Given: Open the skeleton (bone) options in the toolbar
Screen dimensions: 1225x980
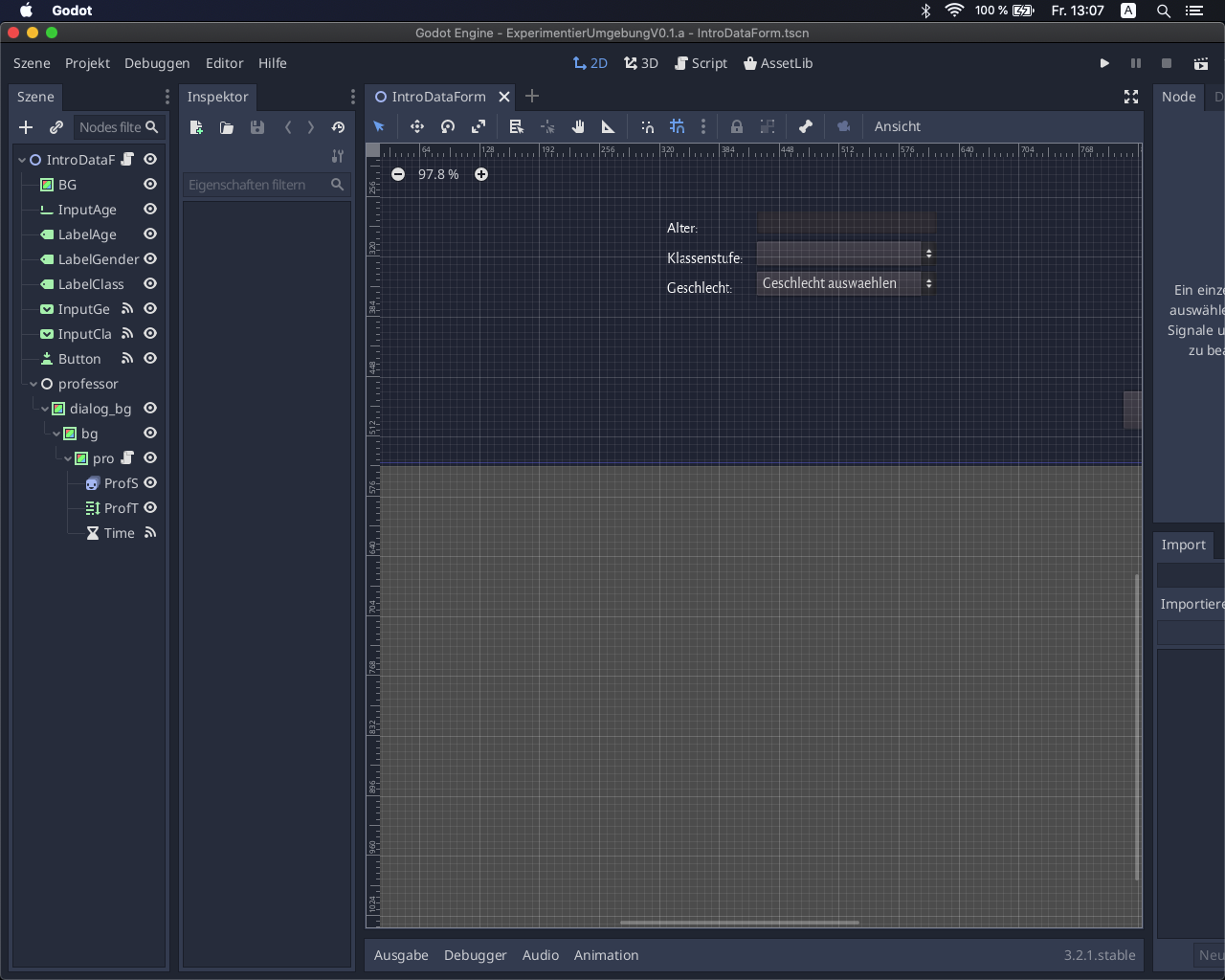Looking at the screenshot, I should (x=807, y=126).
